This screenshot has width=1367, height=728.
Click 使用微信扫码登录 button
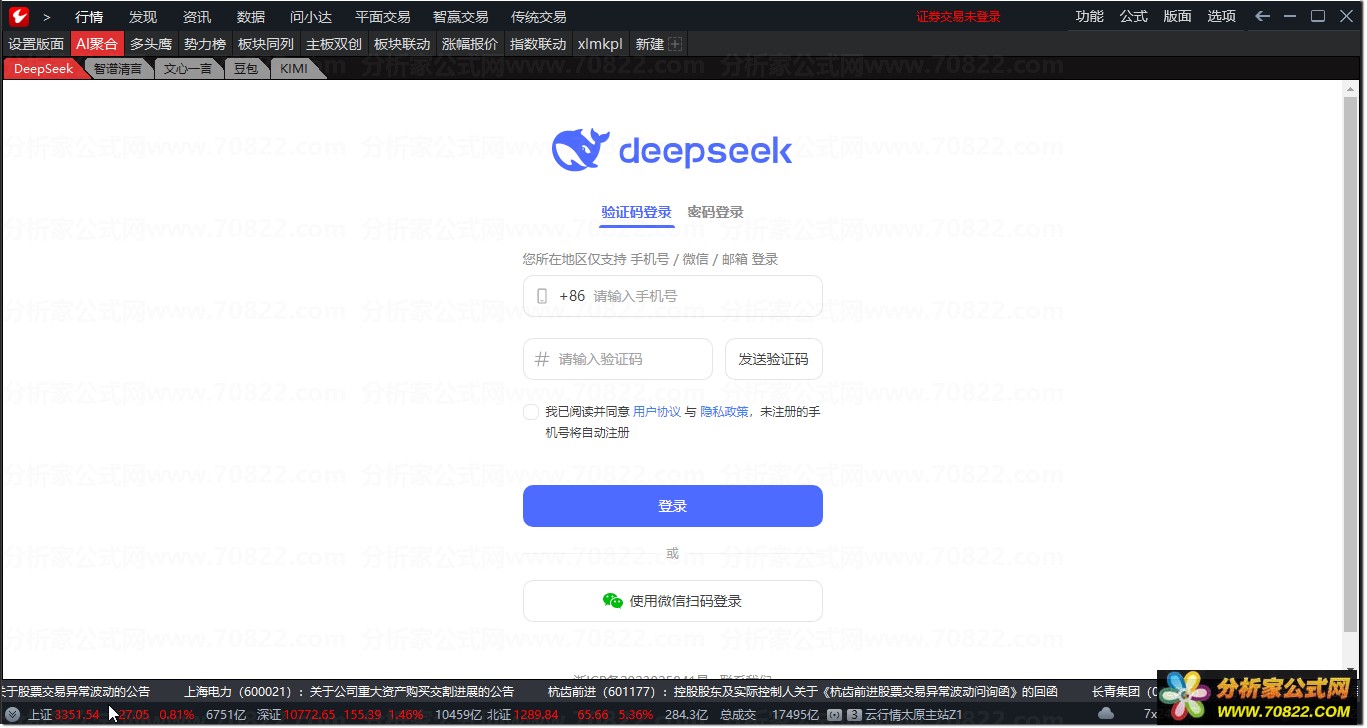[x=673, y=601]
